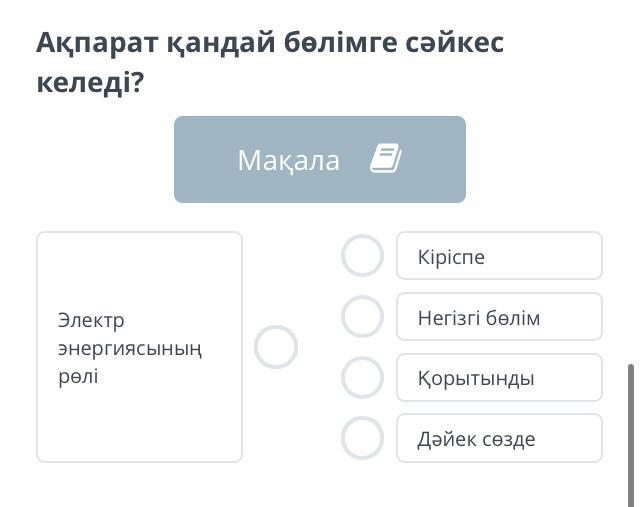The height and width of the screenshot is (507, 640).
Task: Mark the circle next to Қорытынды
Action: (362, 378)
